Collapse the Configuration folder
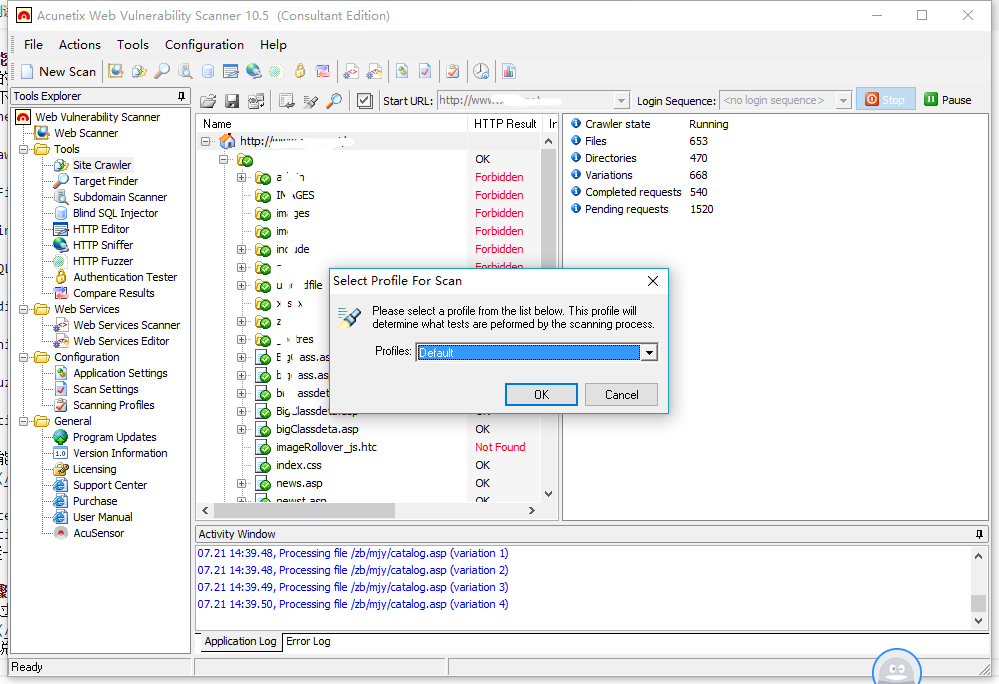 point(24,357)
